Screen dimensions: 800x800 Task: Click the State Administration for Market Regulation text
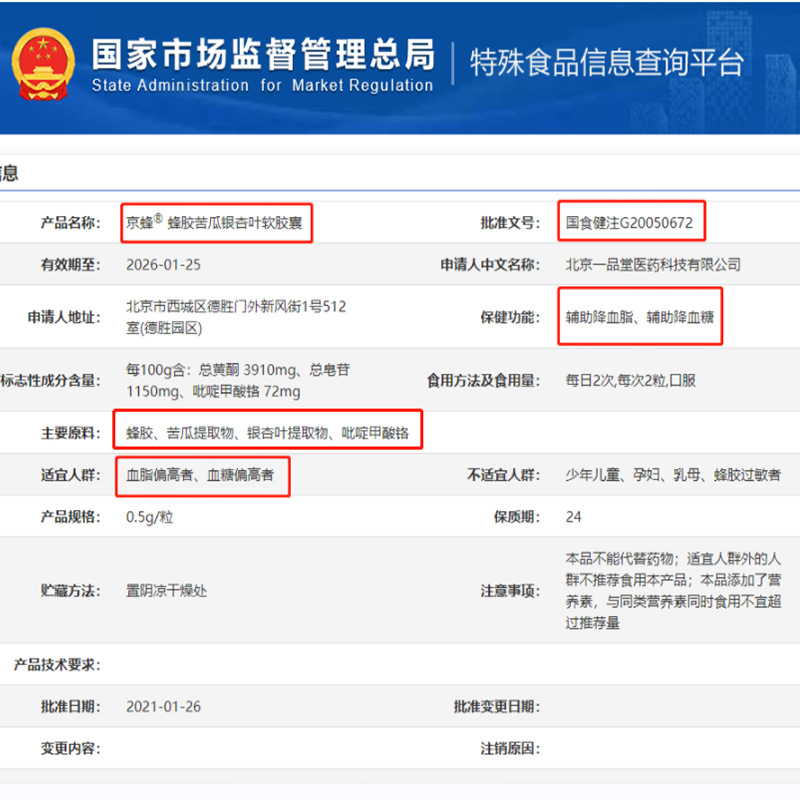coord(262,85)
